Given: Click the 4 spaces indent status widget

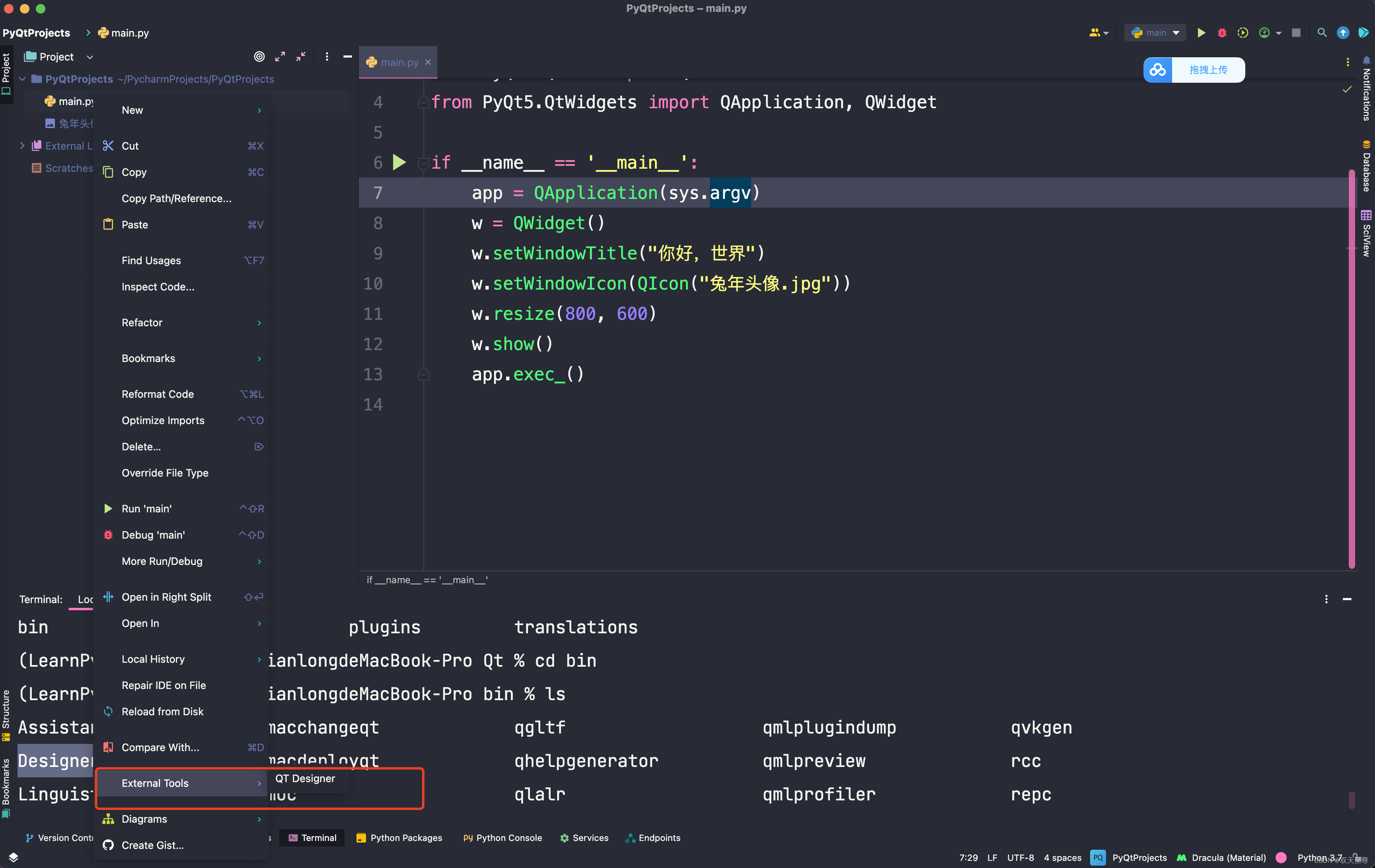Looking at the screenshot, I should (x=1062, y=857).
